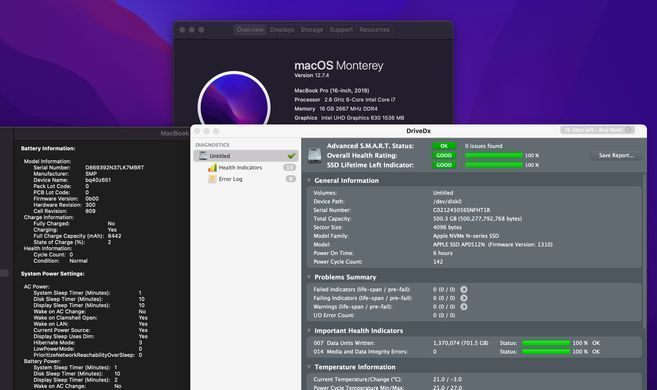Click Error Log count badge
The image size is (657, 390).
[291, 179]
